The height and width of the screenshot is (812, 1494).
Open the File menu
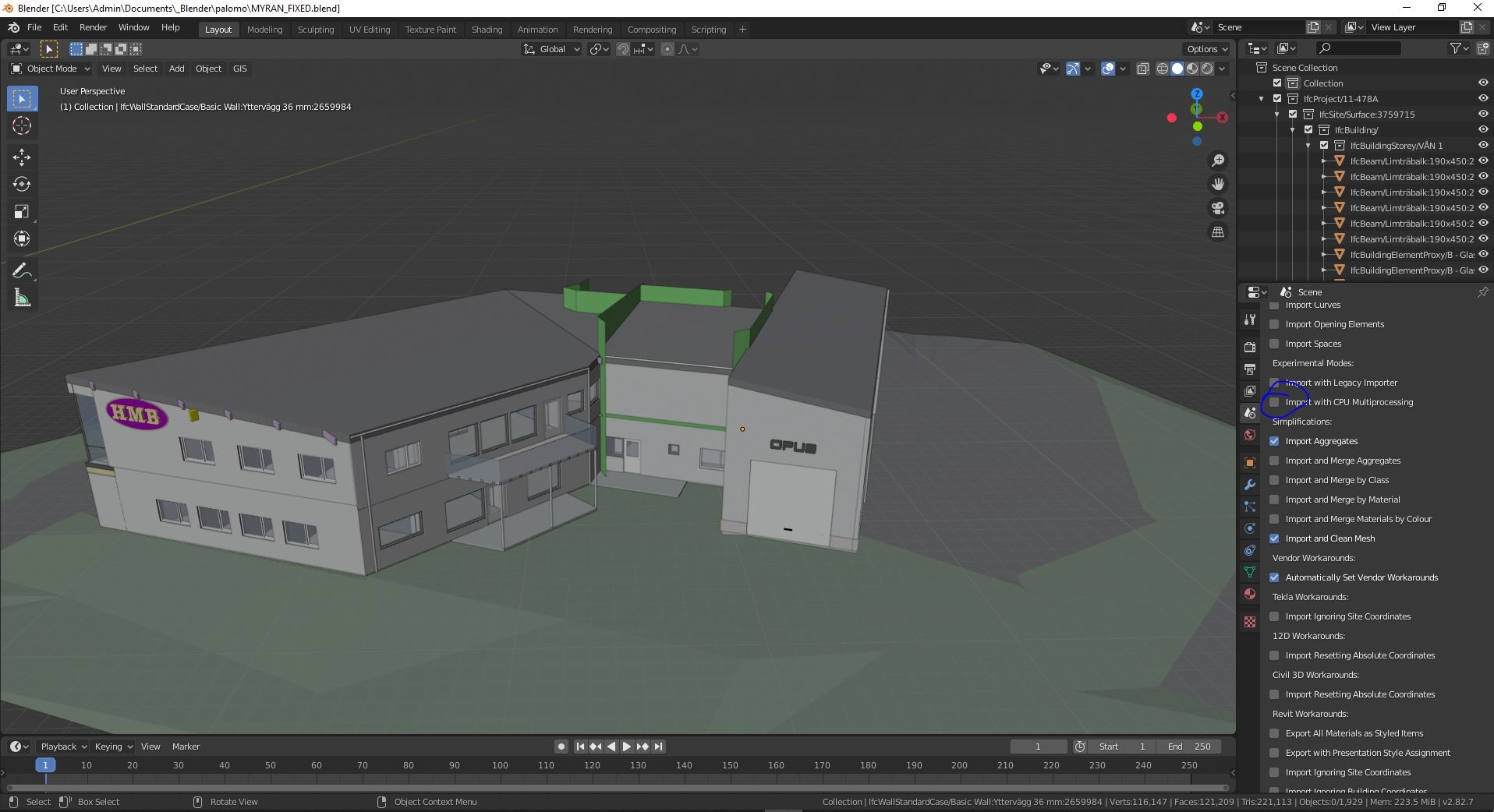[x=34, y=27]
